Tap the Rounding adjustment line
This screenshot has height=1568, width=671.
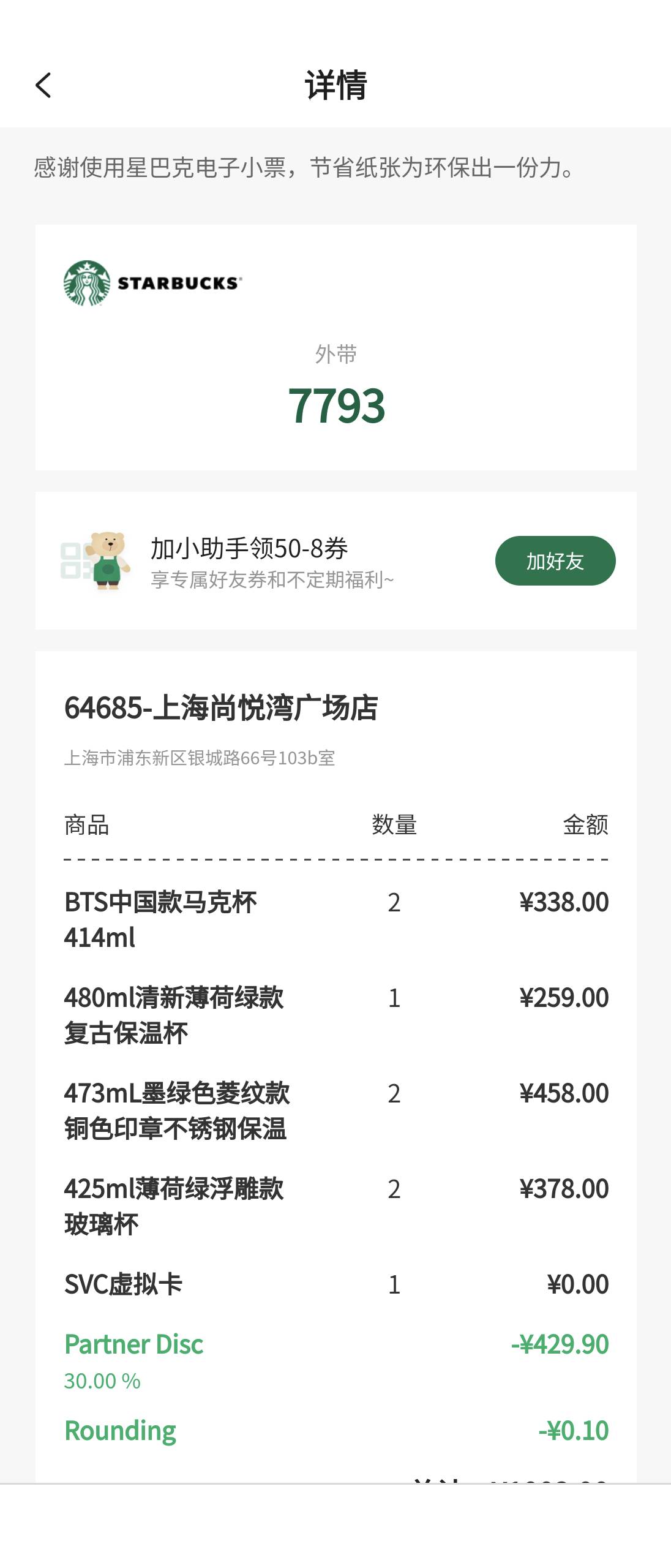coord(336,1431)
